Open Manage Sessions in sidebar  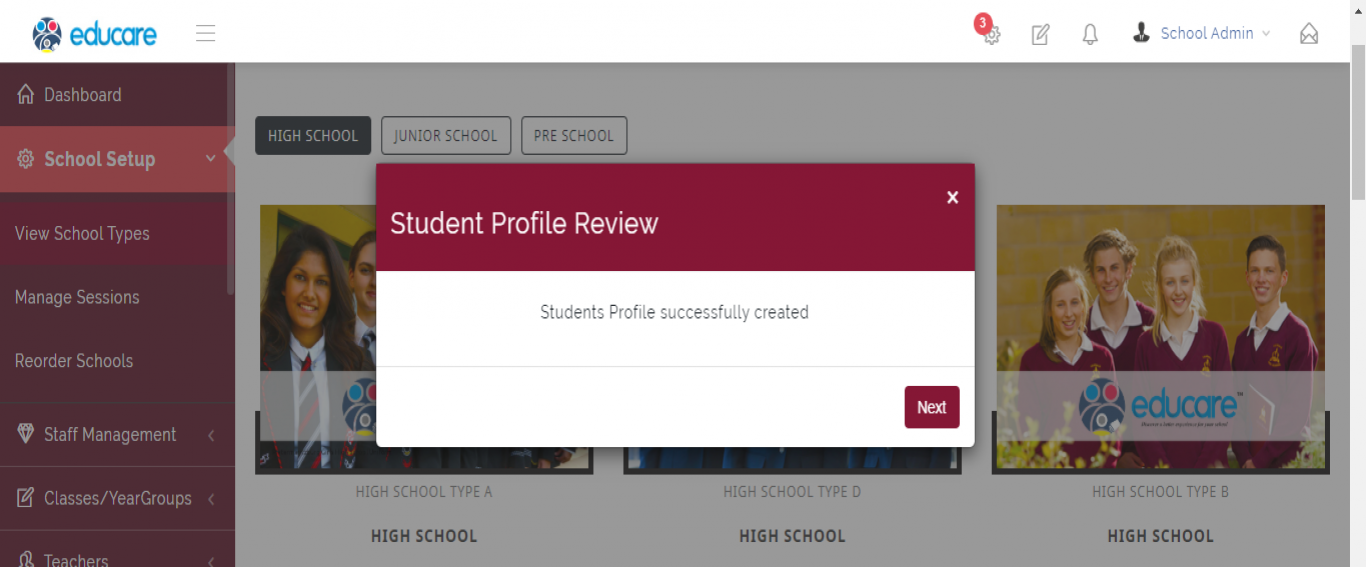pyautogui.click(x=77, y=297)
